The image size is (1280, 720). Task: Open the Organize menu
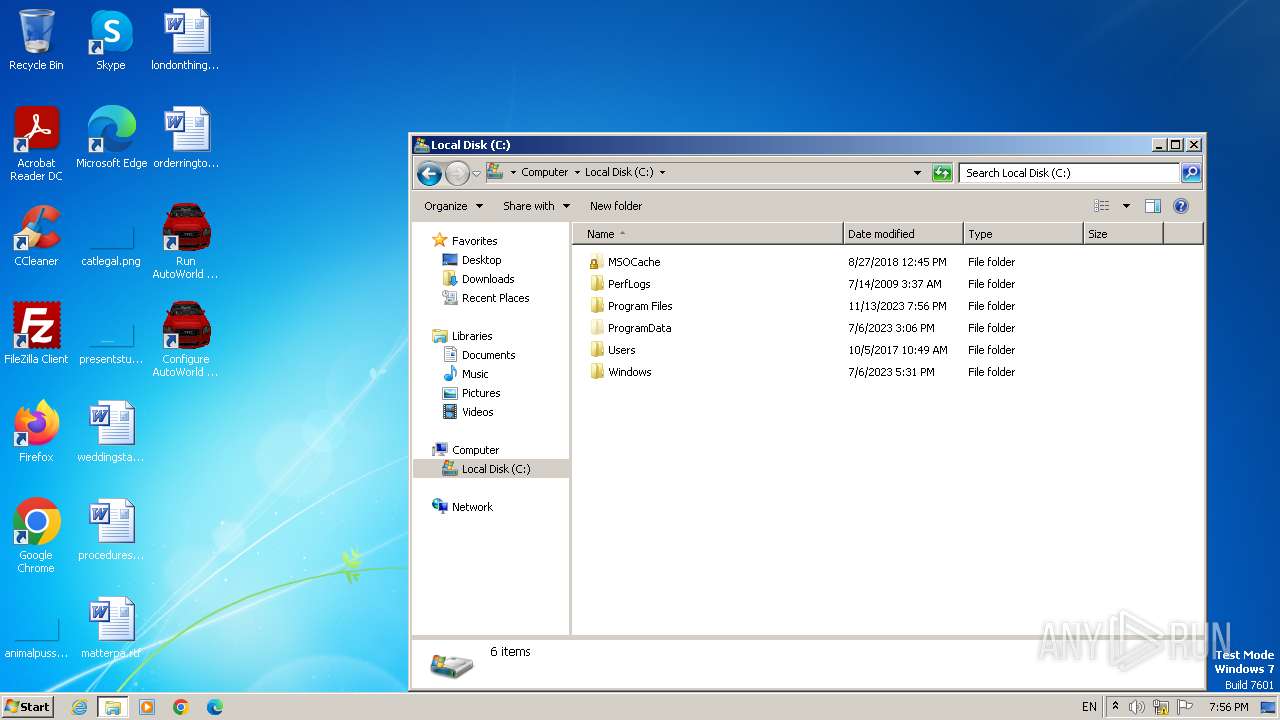tap(453, 206)
